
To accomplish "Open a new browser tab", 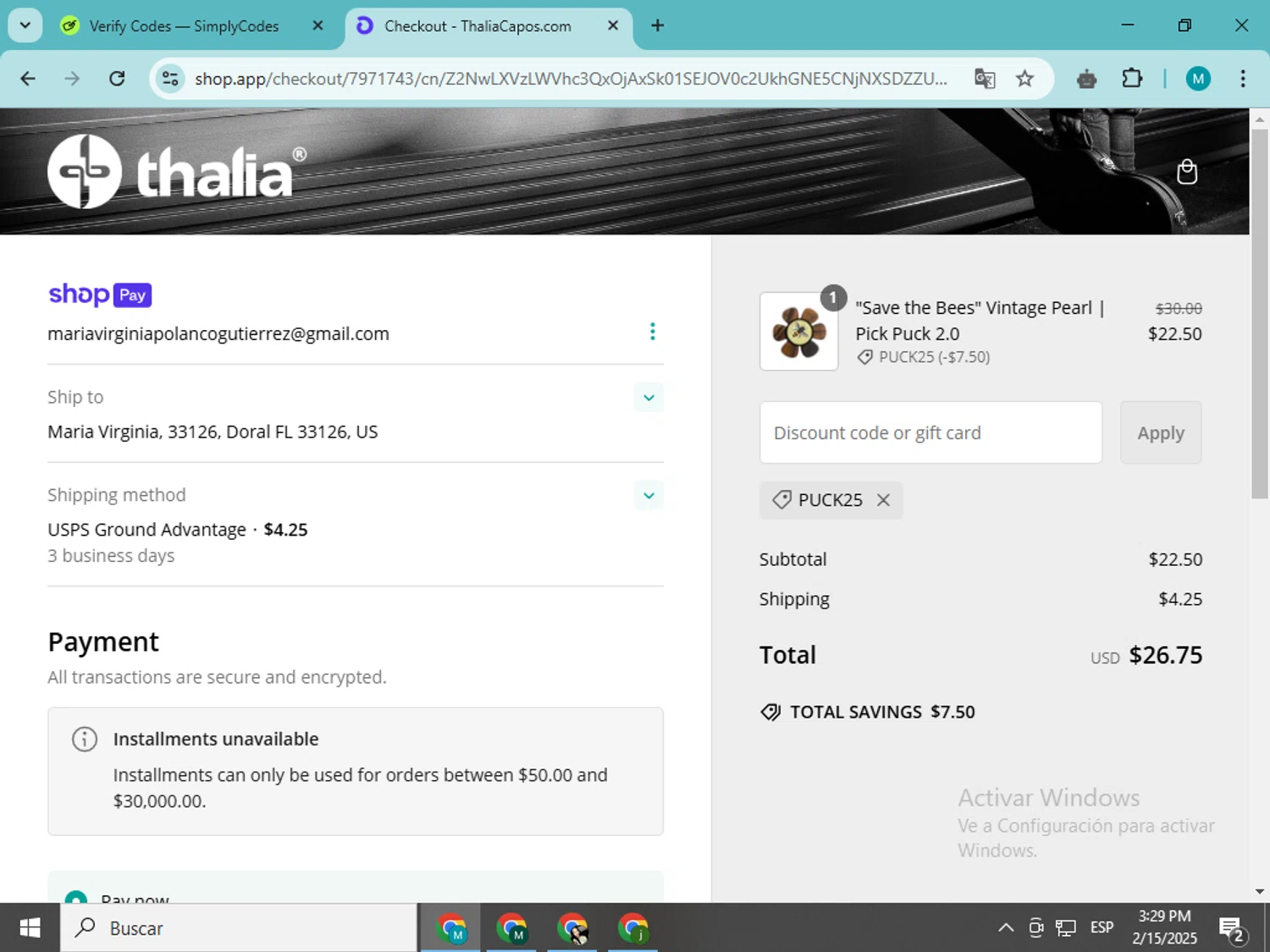I will coord(658,25).
